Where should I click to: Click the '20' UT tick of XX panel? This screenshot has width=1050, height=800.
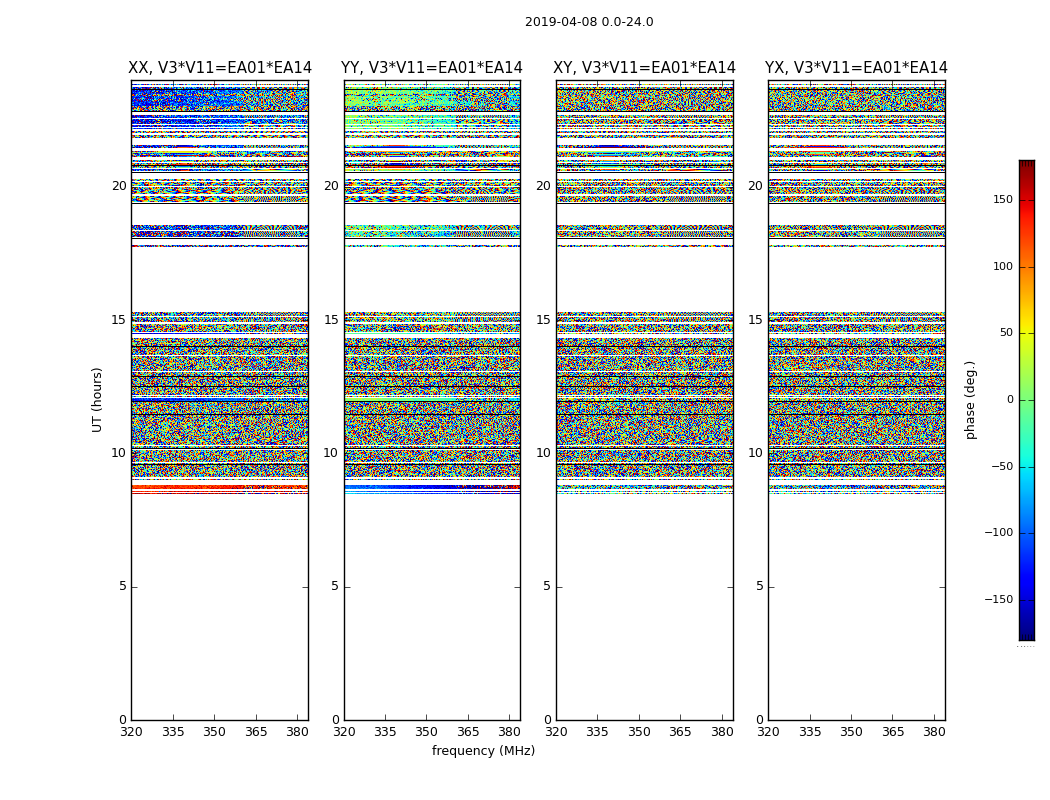pyautogui.click(x=119, y=186)
